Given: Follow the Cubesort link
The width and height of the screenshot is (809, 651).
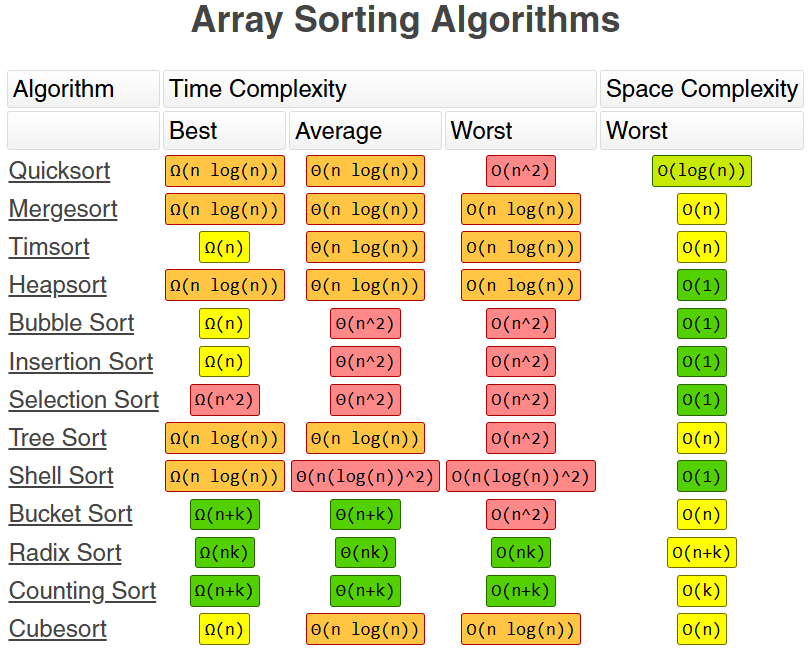Looking at the screenshot, I should coord(58,629).
